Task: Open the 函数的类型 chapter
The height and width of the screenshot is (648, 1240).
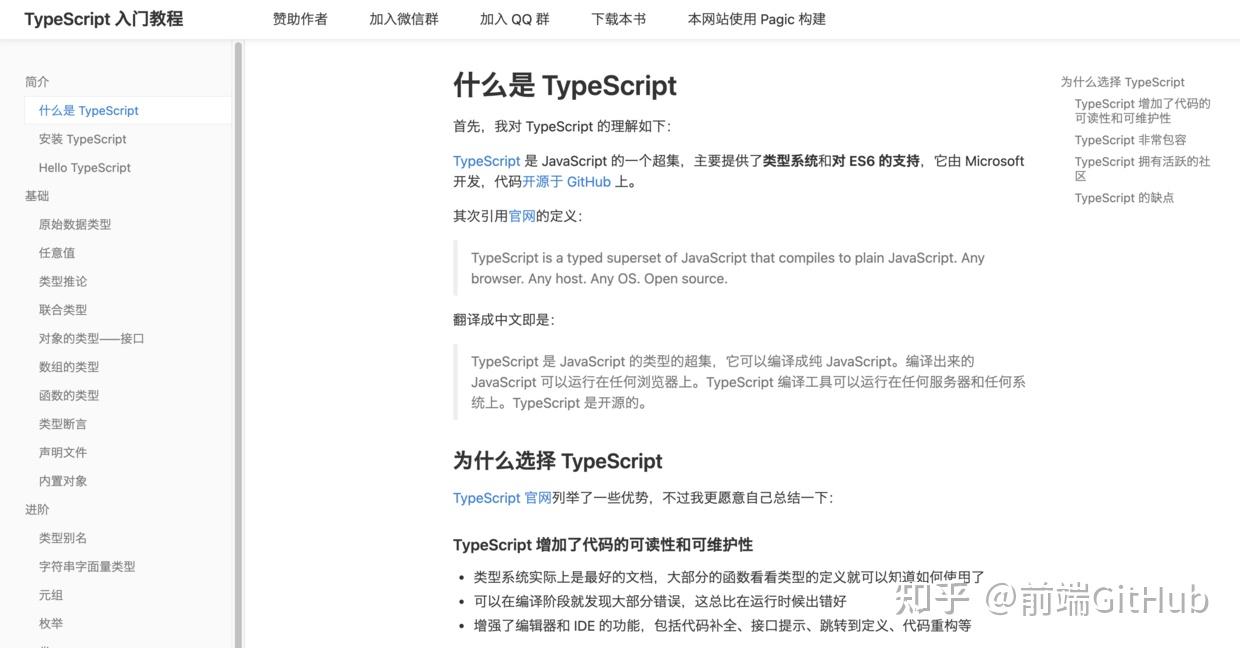Action: [64, 395]
